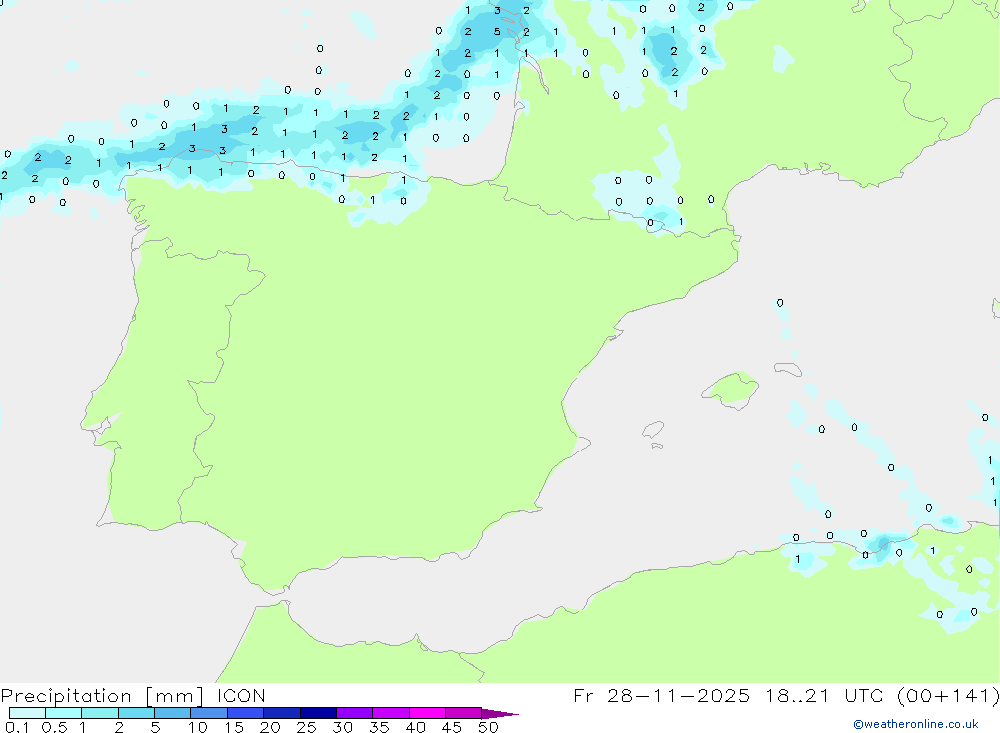Click the 'Fr 28-11-2025' date text
This screenshot has width=1000, height=733.
661,695
